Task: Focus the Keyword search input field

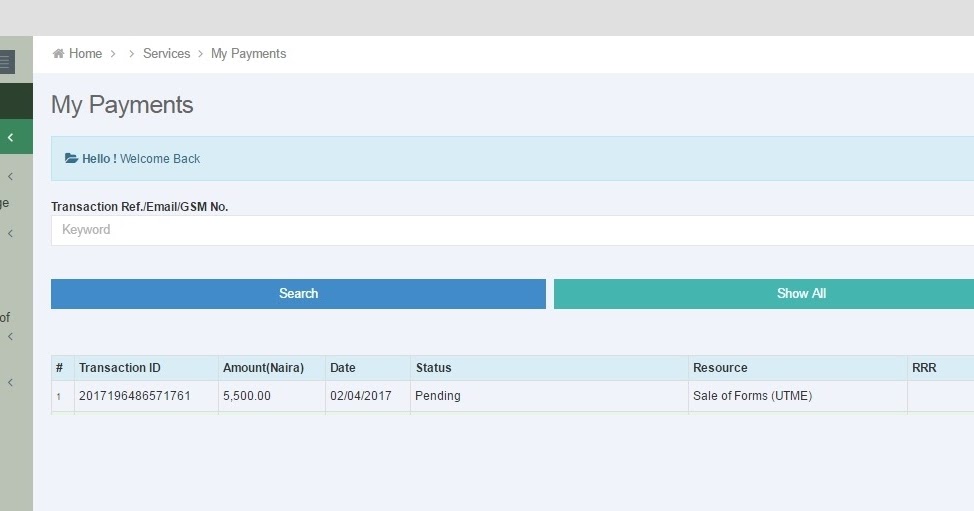Action: [512, 230]
